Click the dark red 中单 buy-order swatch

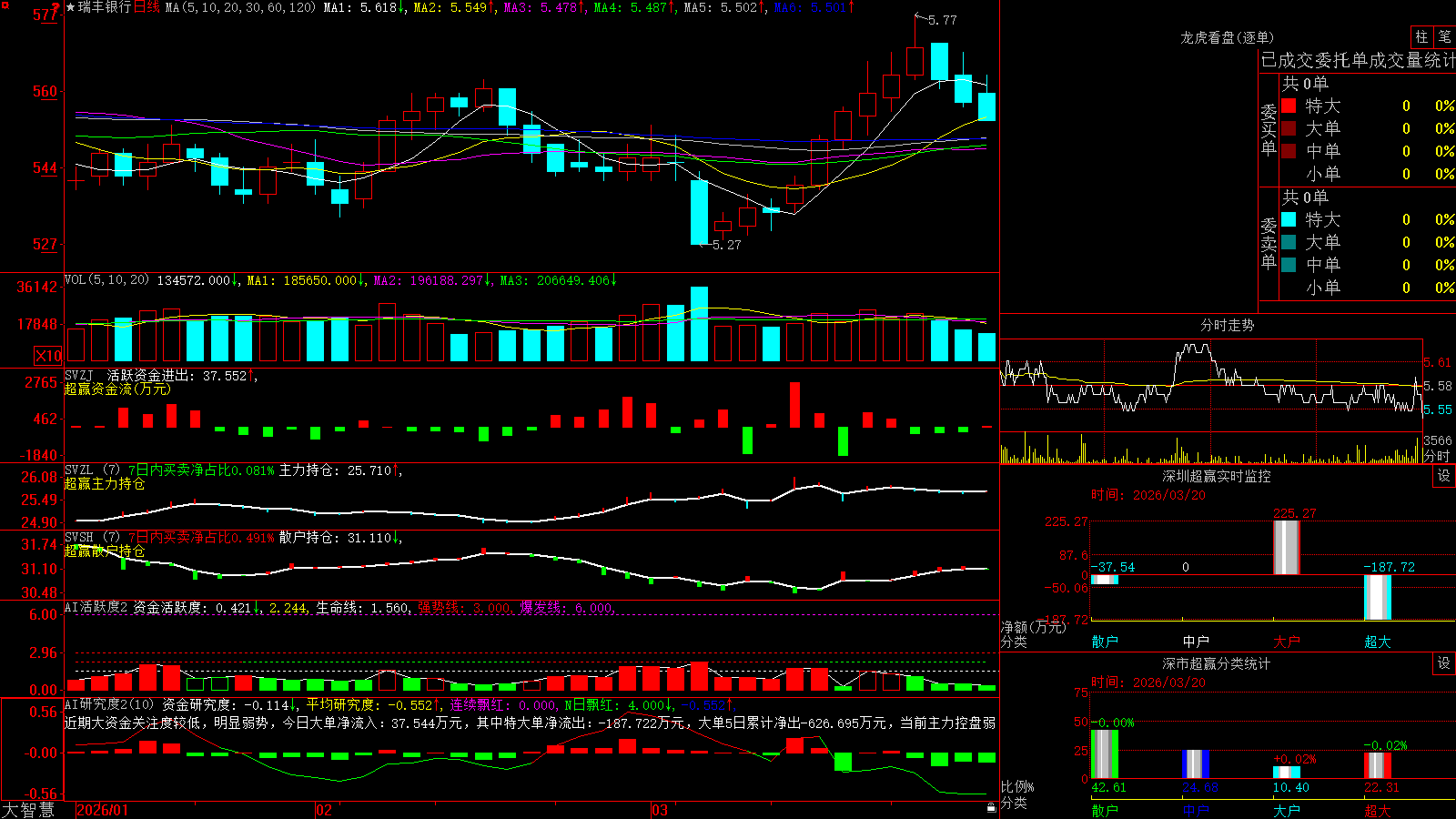tap(1289, 150)
